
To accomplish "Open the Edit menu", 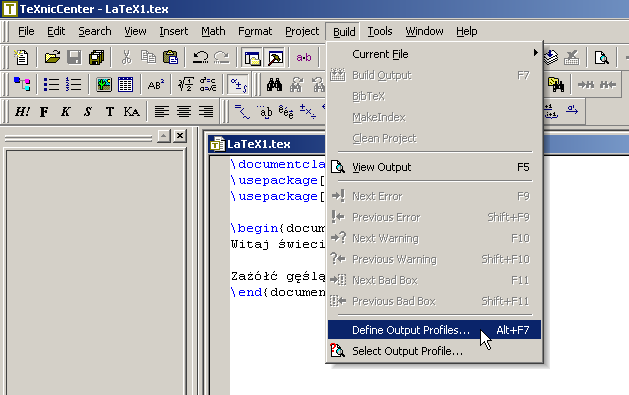I will point(56,31).
